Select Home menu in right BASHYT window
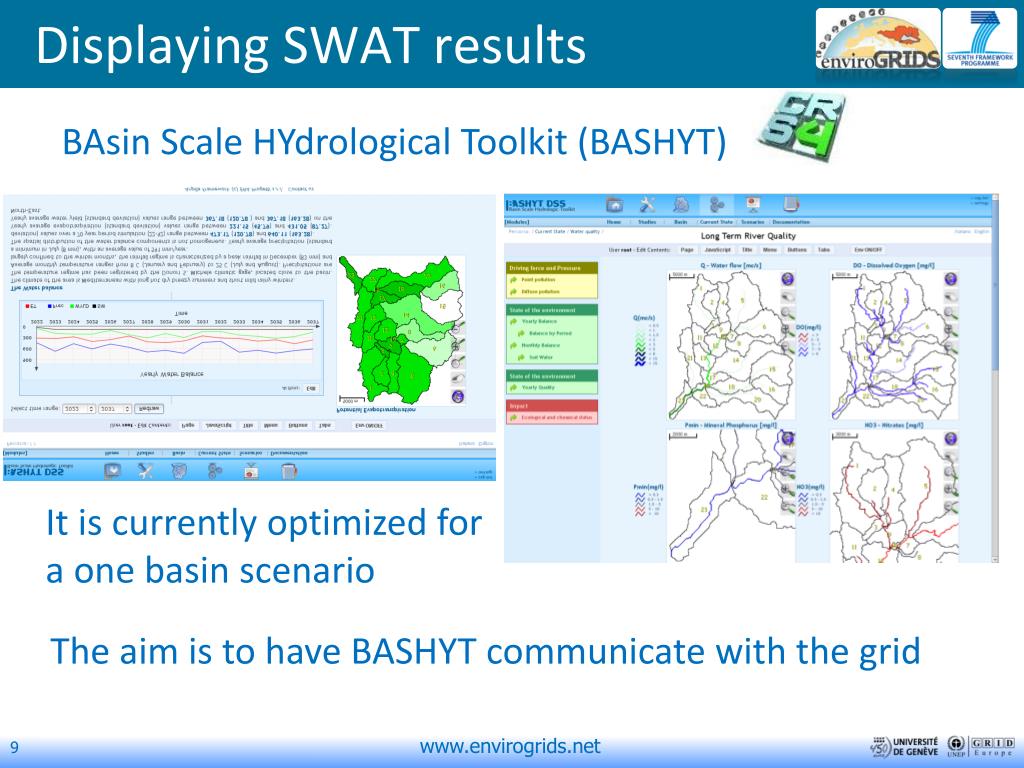This screenshot has width=1024, height=768. pos(614,222)
